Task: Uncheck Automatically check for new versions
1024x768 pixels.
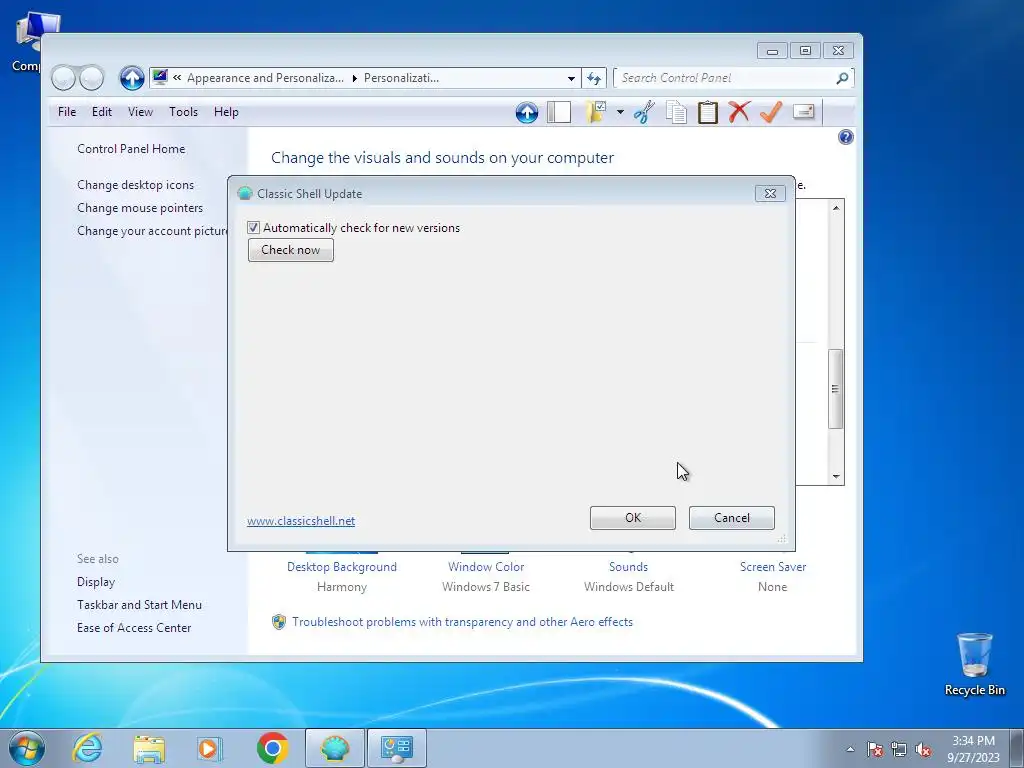Action: (x=253, y=228)
